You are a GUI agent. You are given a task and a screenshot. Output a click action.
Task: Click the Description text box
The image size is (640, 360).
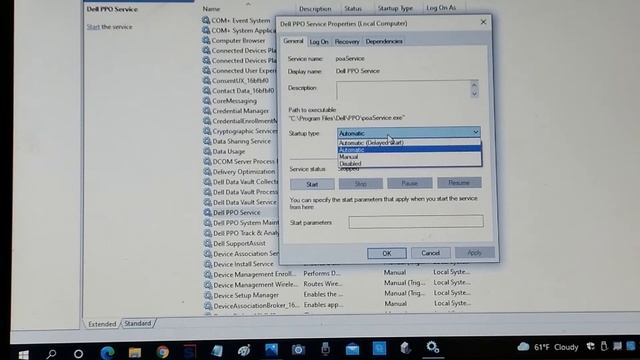coord(403,89)
